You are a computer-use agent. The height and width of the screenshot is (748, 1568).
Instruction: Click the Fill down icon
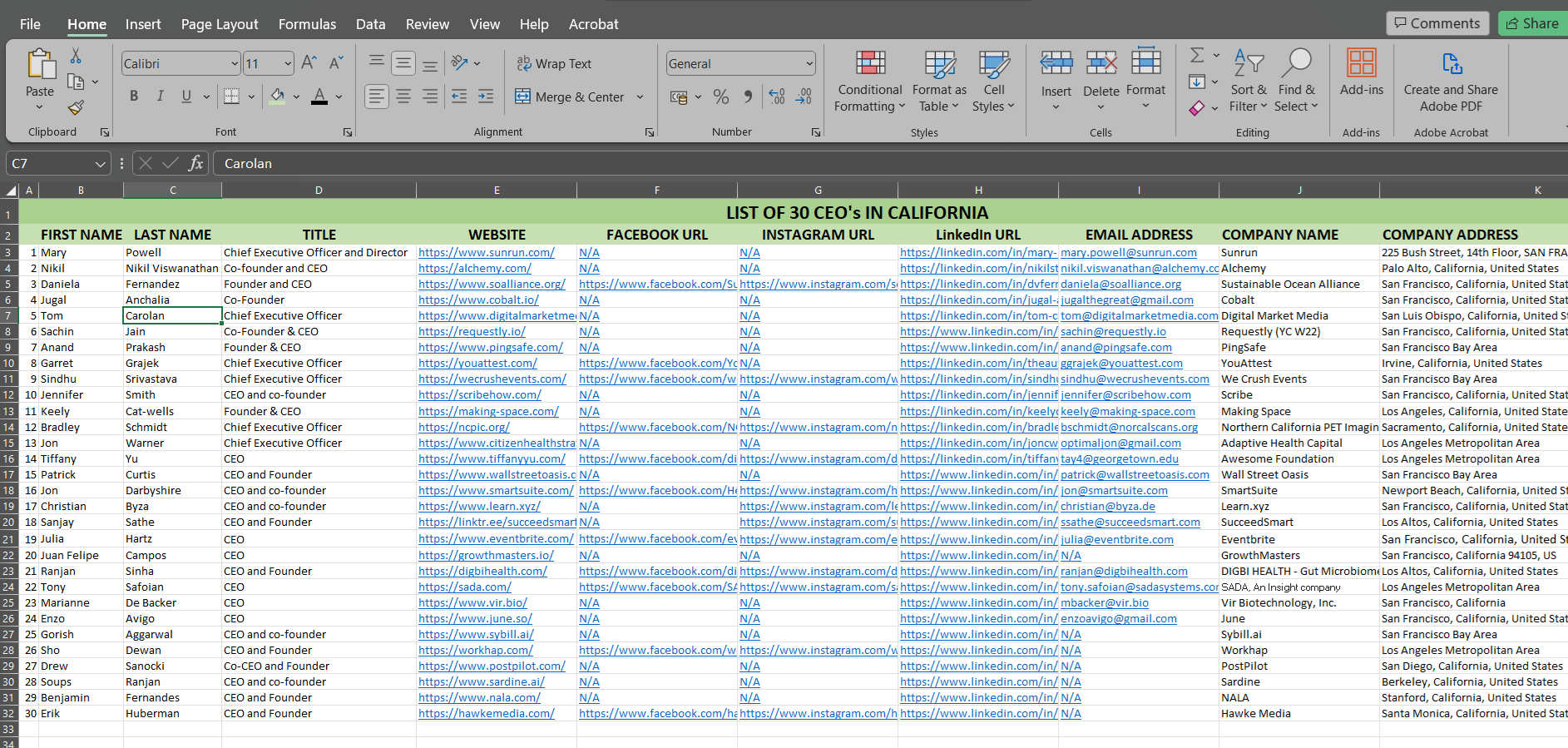pyautogui.click(x=1197, y=82)
